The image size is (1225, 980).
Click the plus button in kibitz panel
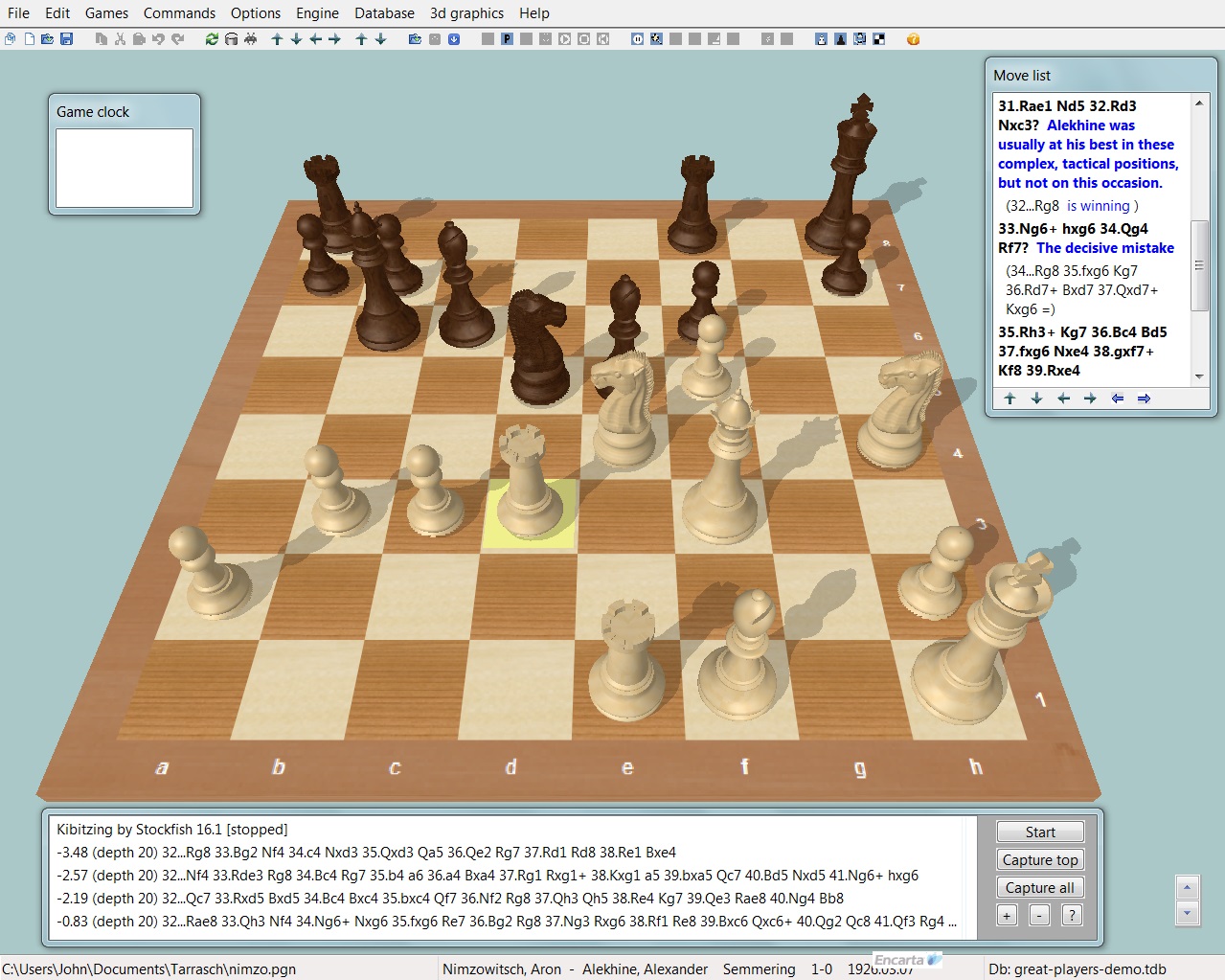coord(1007,915)
